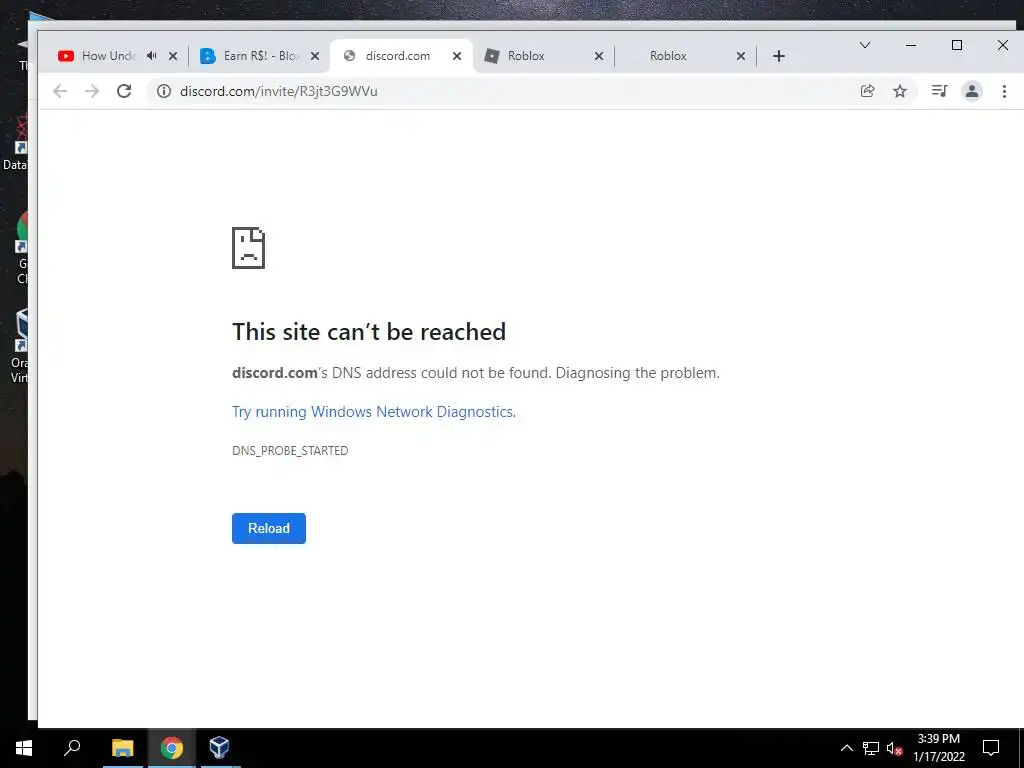This screenshot has width=1024, height=768.
Task: Mute the YouTube tab audio icon
Action: click(152, 56)
